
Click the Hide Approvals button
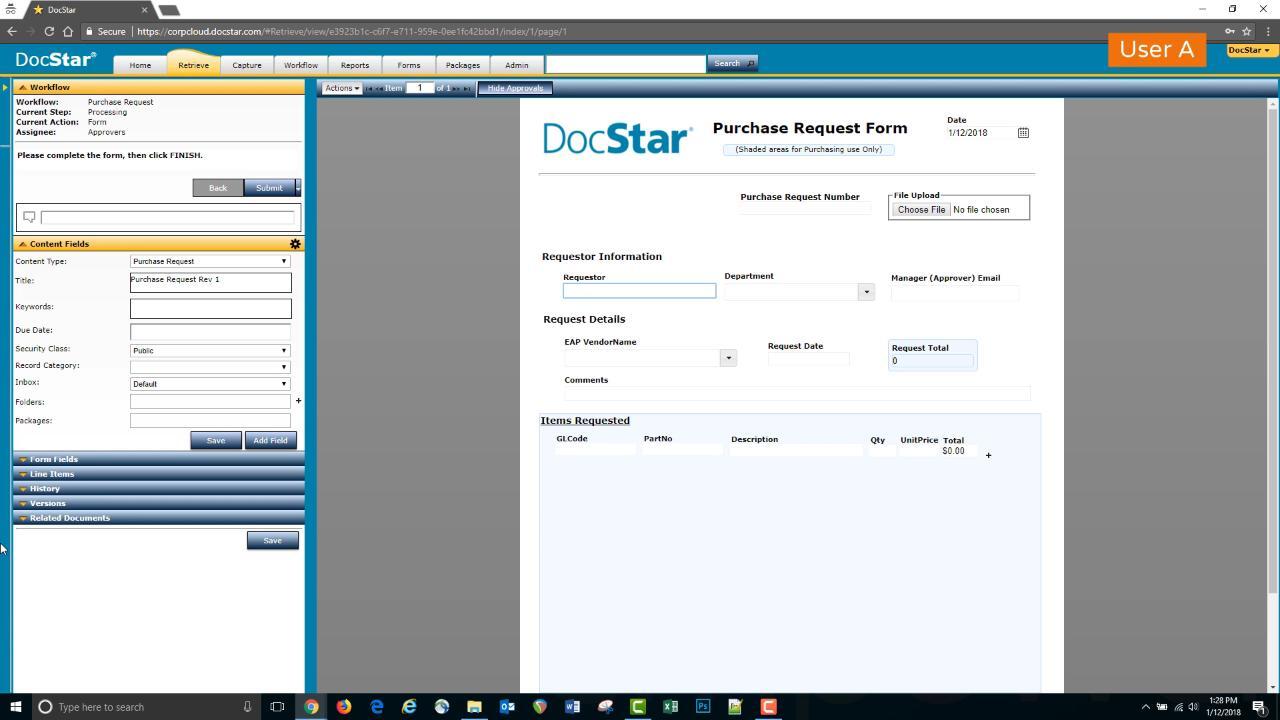click(515, 88)
